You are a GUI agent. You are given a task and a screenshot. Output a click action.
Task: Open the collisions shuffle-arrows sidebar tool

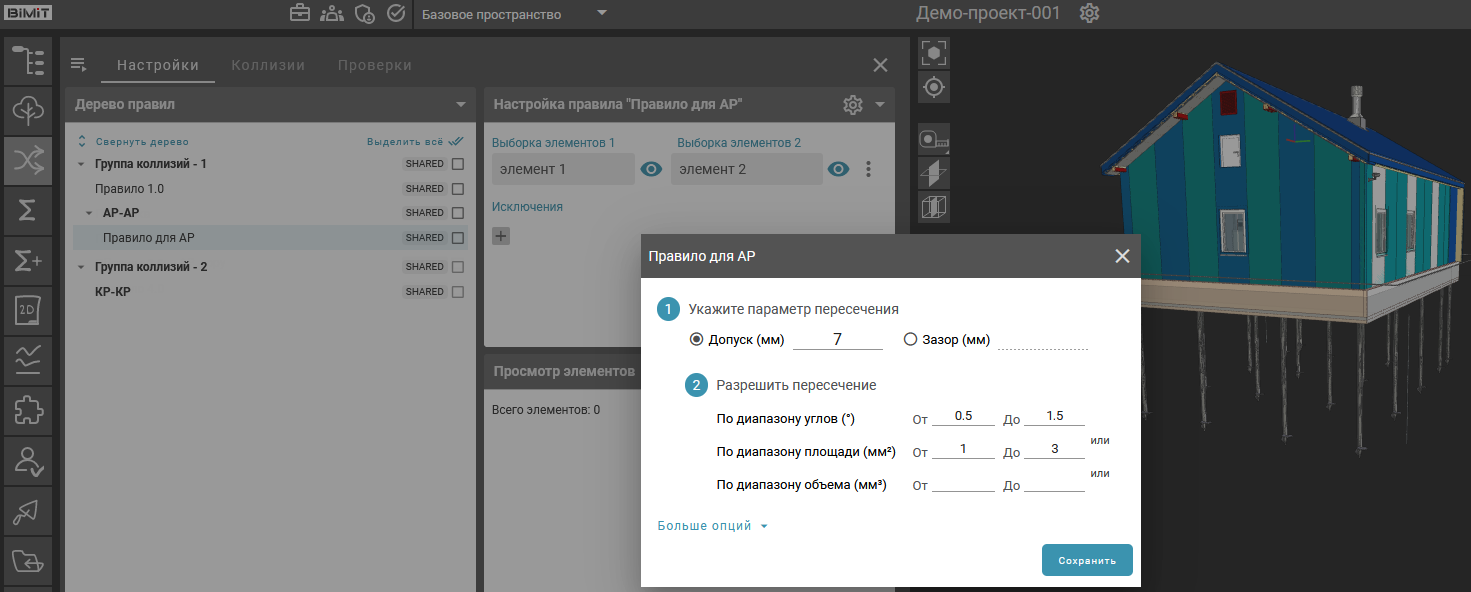point(28,160)
